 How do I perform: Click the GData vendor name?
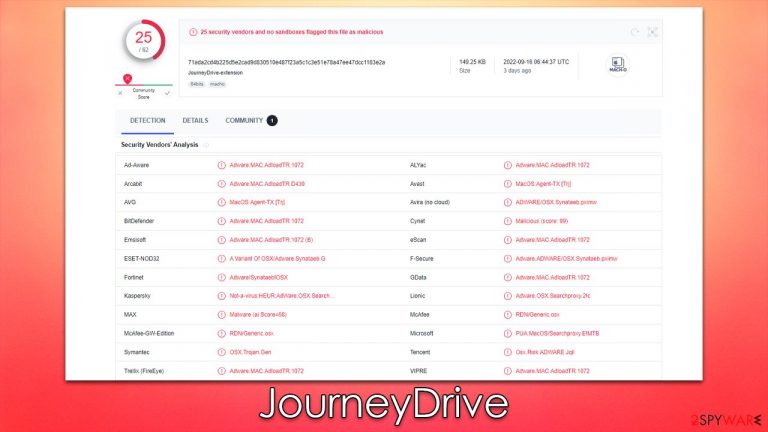pos(418,277)
